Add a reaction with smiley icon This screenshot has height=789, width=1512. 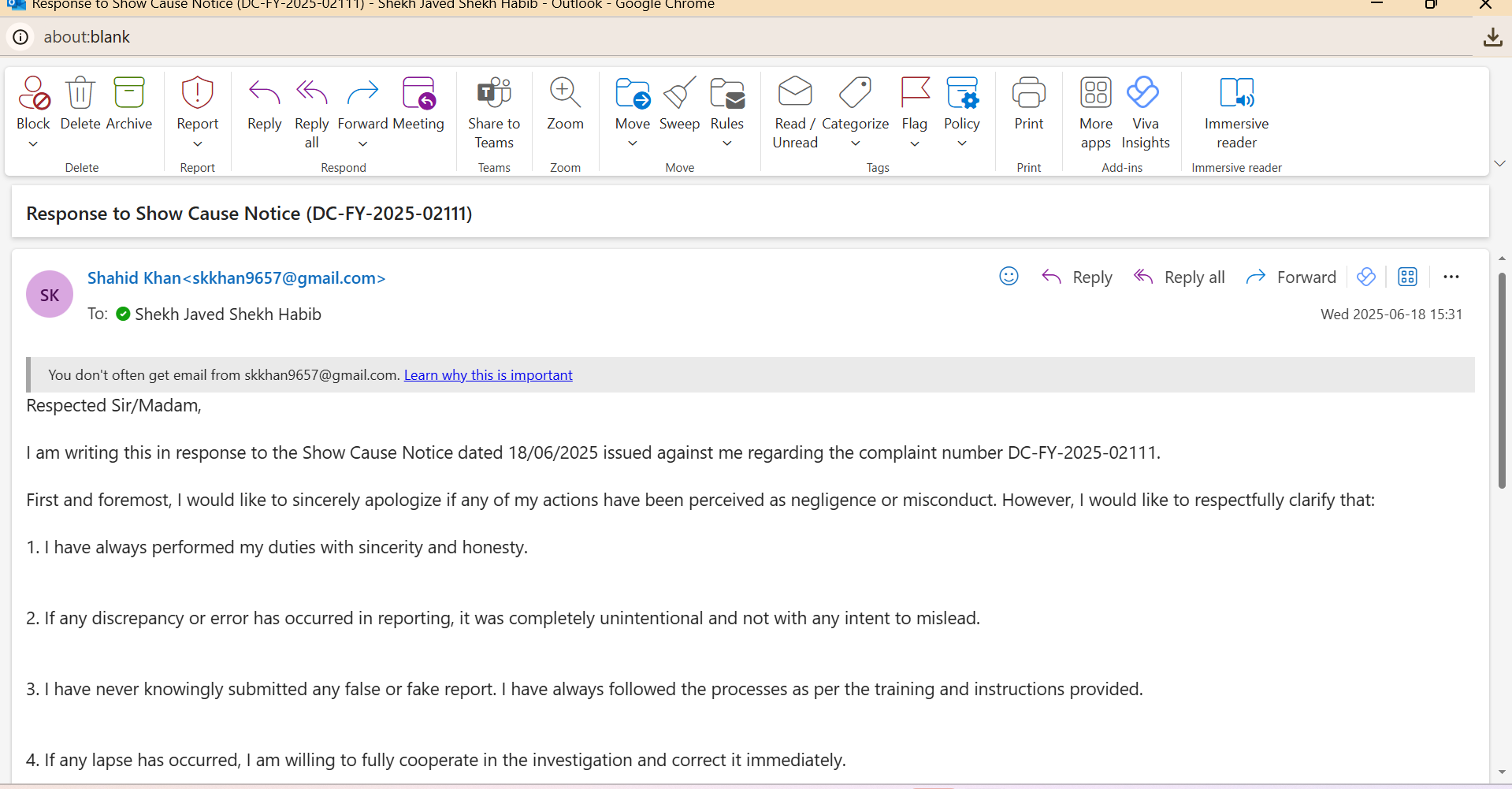[x=1009, y=277]
